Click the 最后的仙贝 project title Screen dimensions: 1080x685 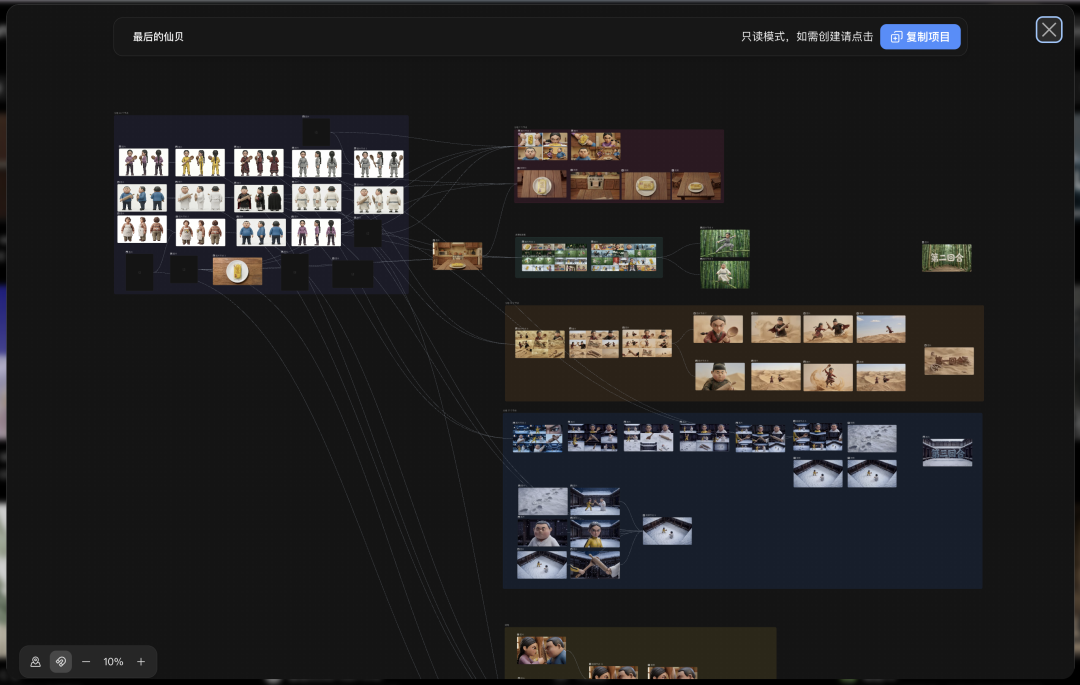pyautogui.click(x=158, y=37)
